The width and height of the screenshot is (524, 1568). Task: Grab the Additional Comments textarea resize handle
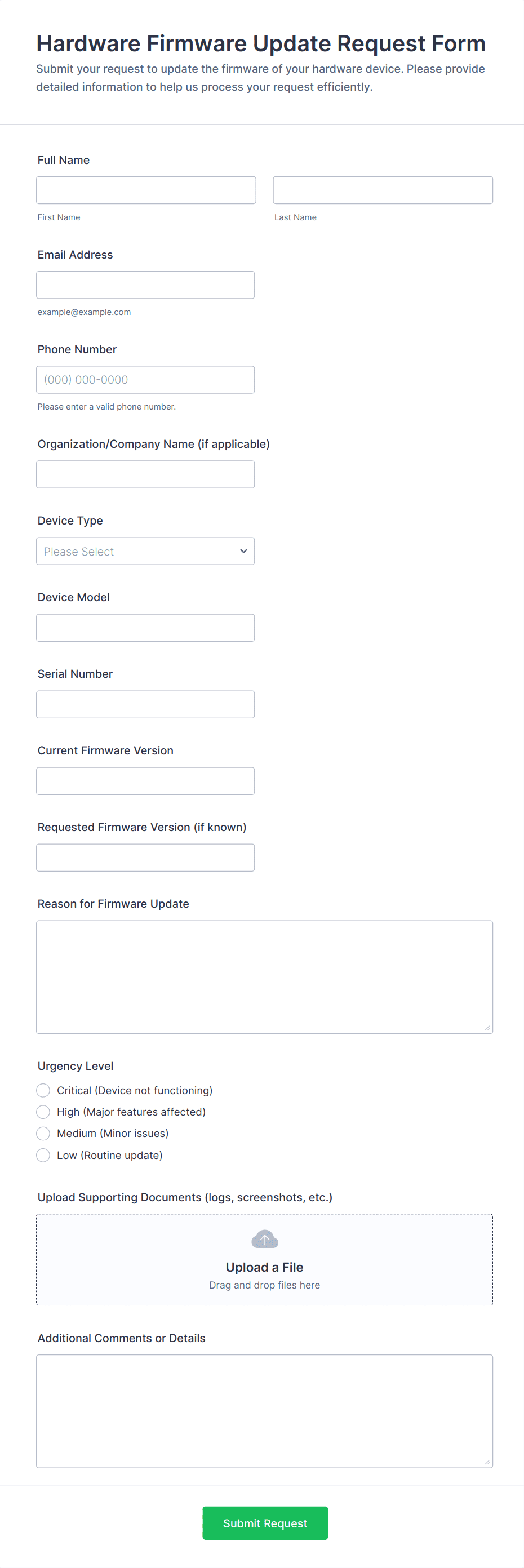click(x=487, y=1462)
